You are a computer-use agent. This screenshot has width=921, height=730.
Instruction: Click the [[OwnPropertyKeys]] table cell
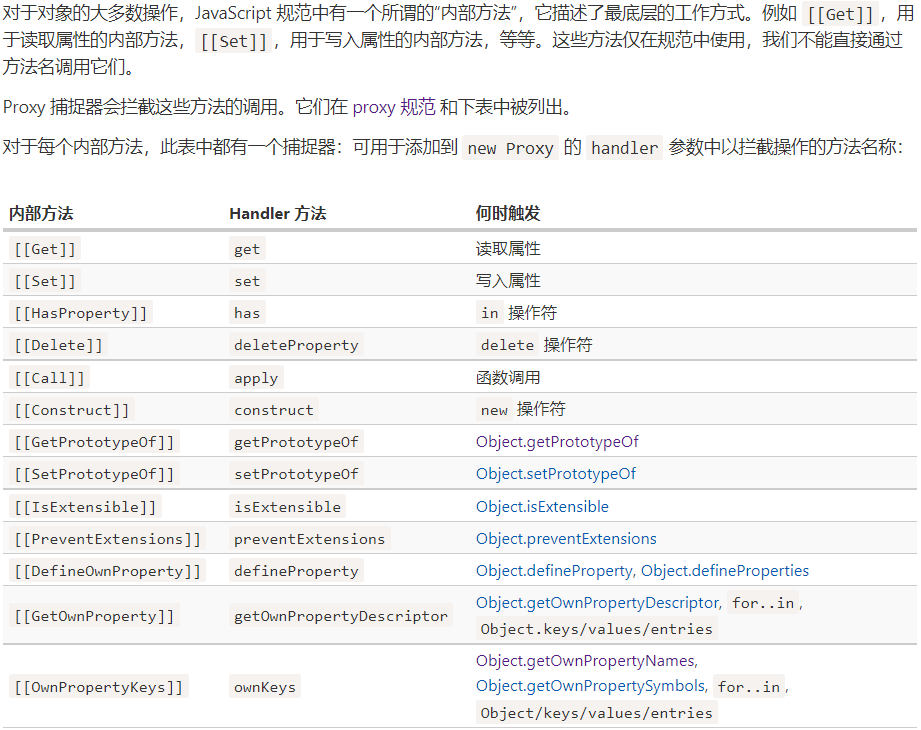99,687
